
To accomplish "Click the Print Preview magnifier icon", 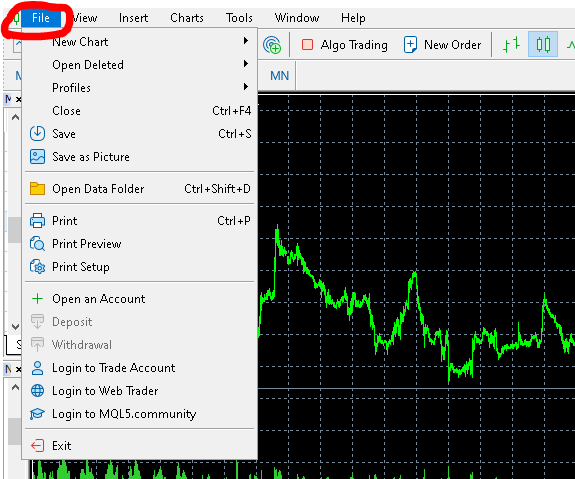I will [x=37, y=244].
